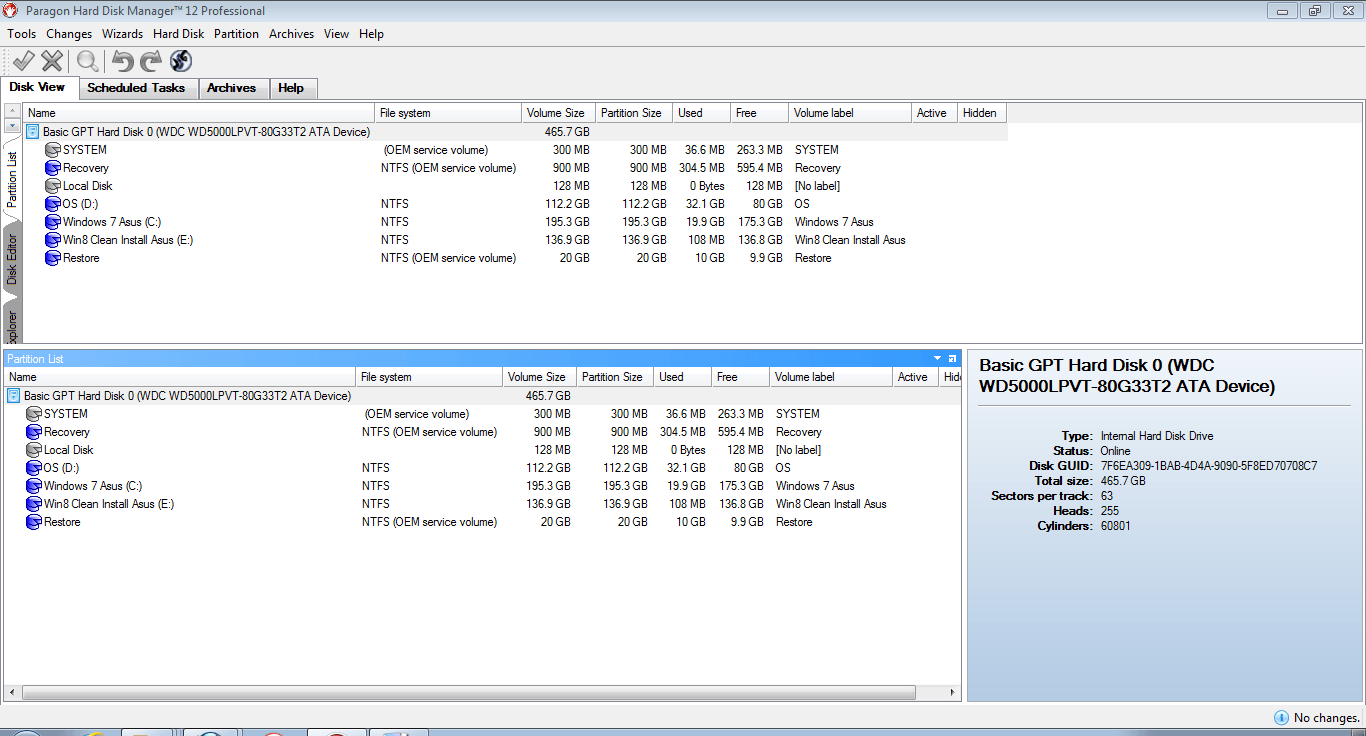Image resolution: width=1366 pixels, height=736 pixels.
Task: Click the magnifier view-changes toolbar icon
Action: (x=88, y=61)
